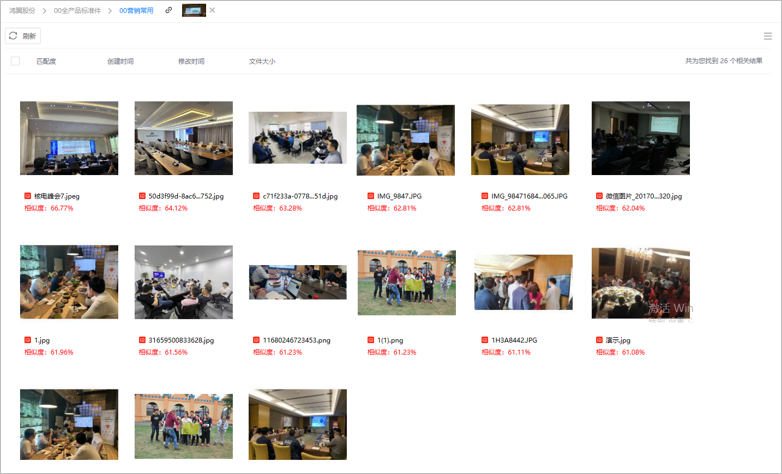Click file icon beside 31659500833628.jpg
This screenshot has width=782, height=474.
click(142, 340)
